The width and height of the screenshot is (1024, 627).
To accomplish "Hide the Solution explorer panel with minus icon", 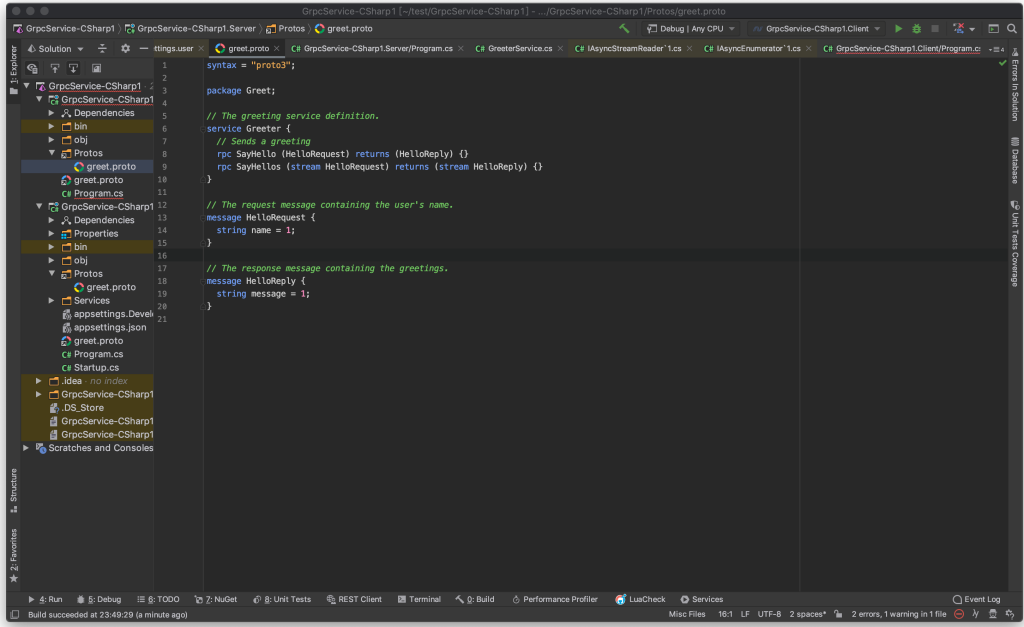I will [144, 48].
